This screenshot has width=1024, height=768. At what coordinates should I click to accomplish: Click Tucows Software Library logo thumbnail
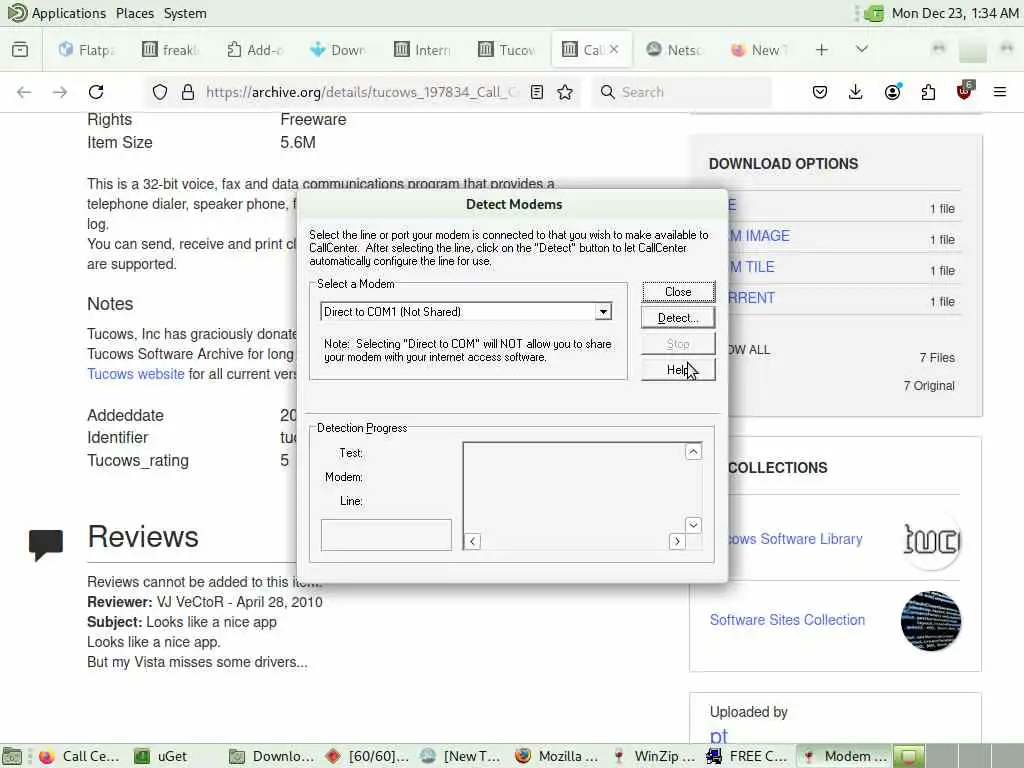(x=931, y=539)
